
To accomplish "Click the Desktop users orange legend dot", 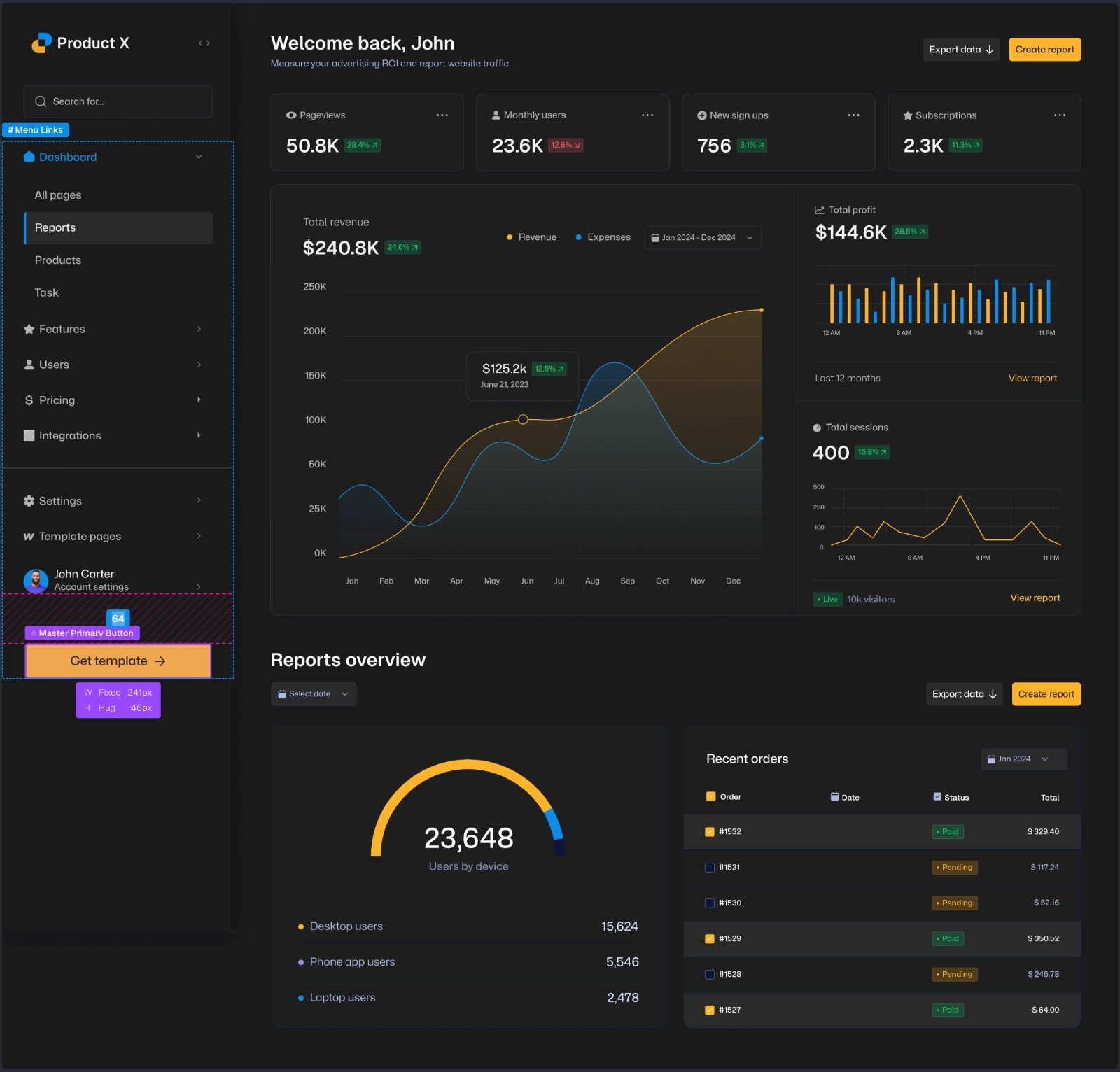I will coord(301,926).
